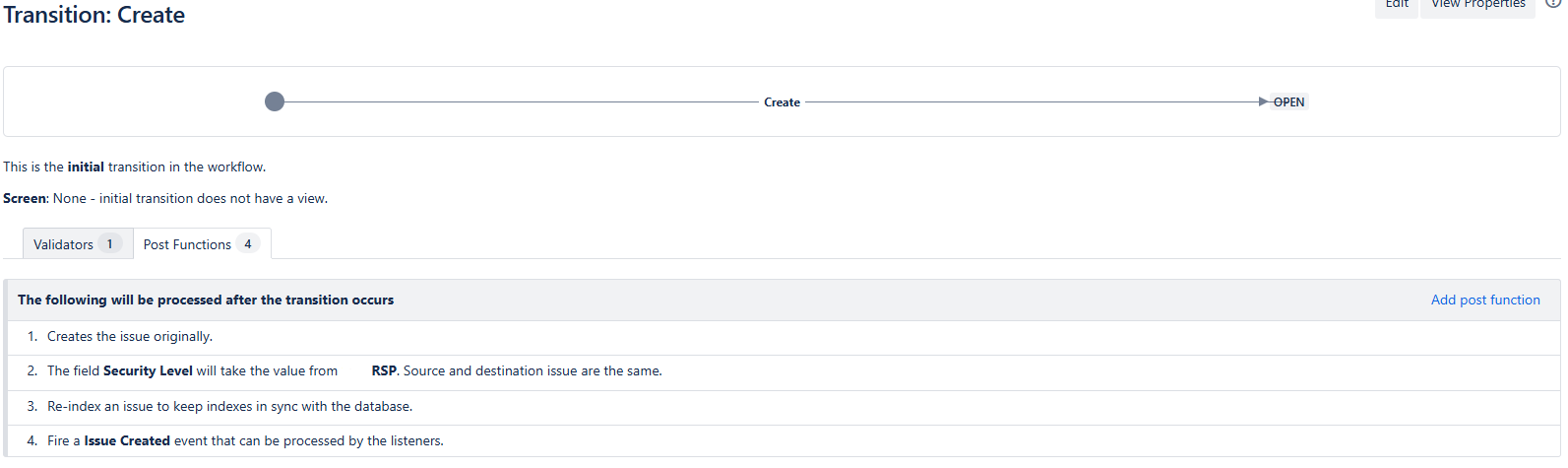Click the OPEN status in the diagram
The height and width of the screenshot is (468, 1568).
[x=1288, y=101]
